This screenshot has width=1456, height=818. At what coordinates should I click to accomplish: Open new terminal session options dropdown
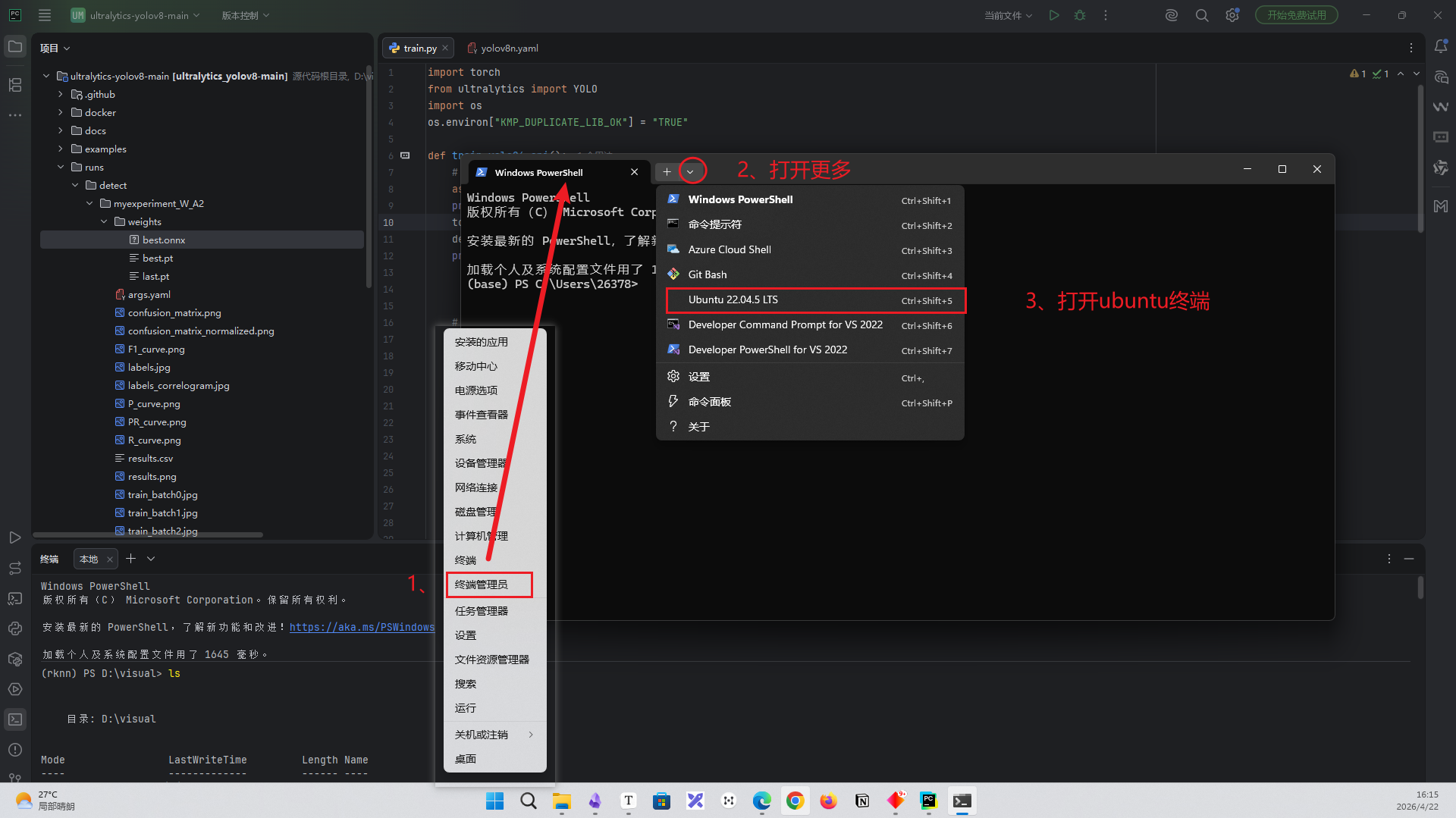151,559
